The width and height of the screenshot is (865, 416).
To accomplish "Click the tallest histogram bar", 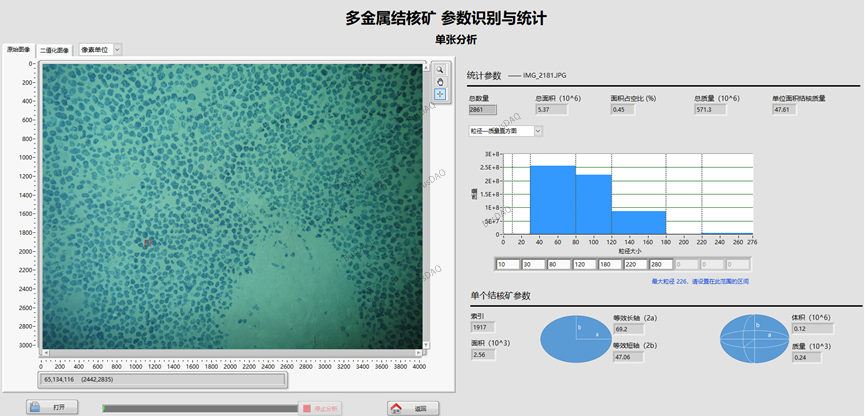I will point(552,200).
